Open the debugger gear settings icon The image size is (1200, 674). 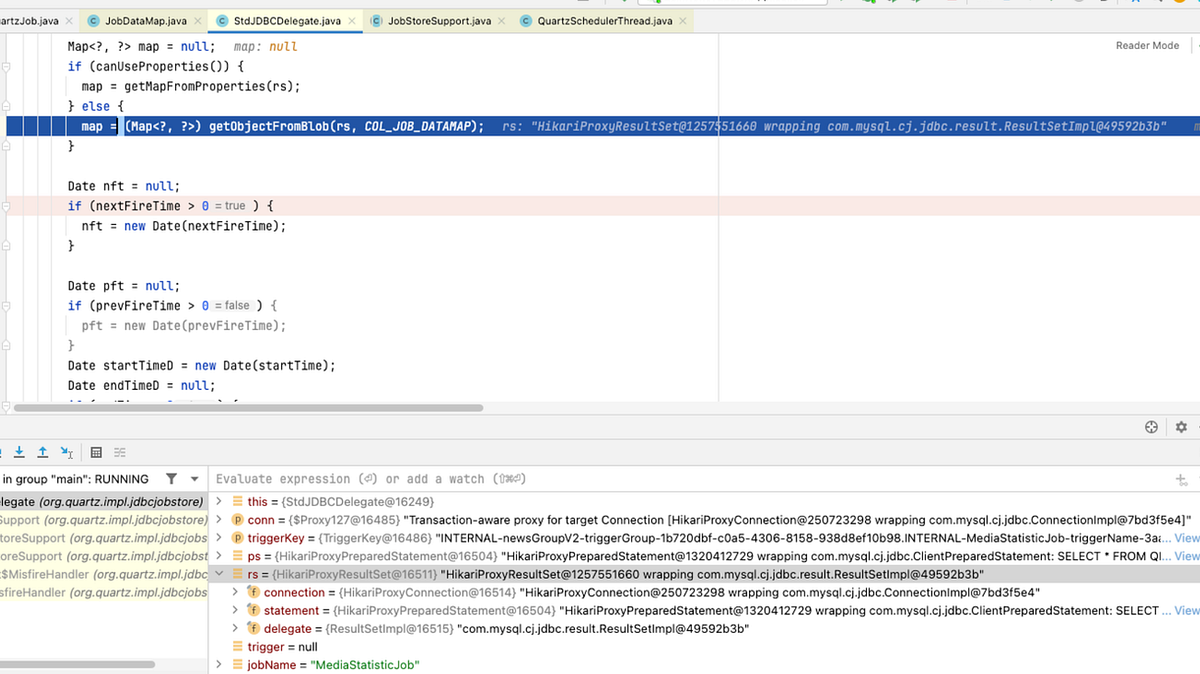point(1180,427)
